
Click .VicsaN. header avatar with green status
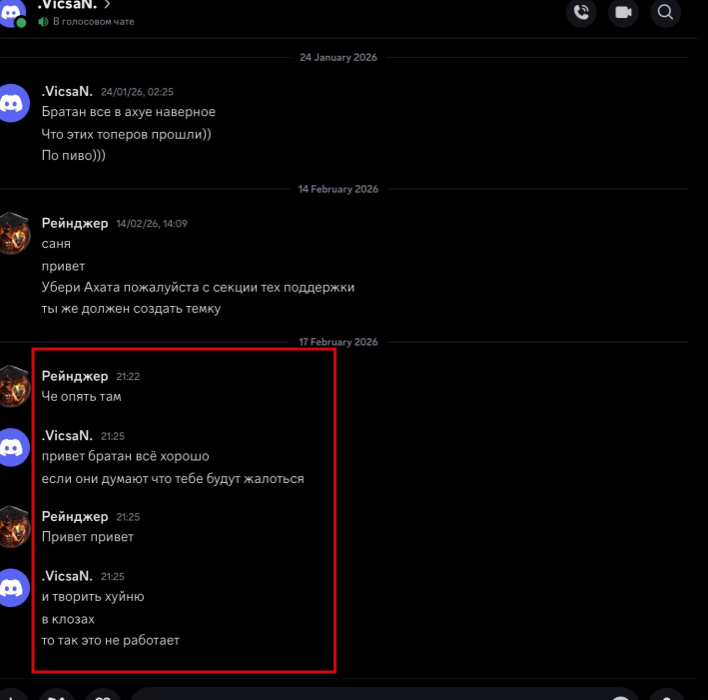coord(12,13)
